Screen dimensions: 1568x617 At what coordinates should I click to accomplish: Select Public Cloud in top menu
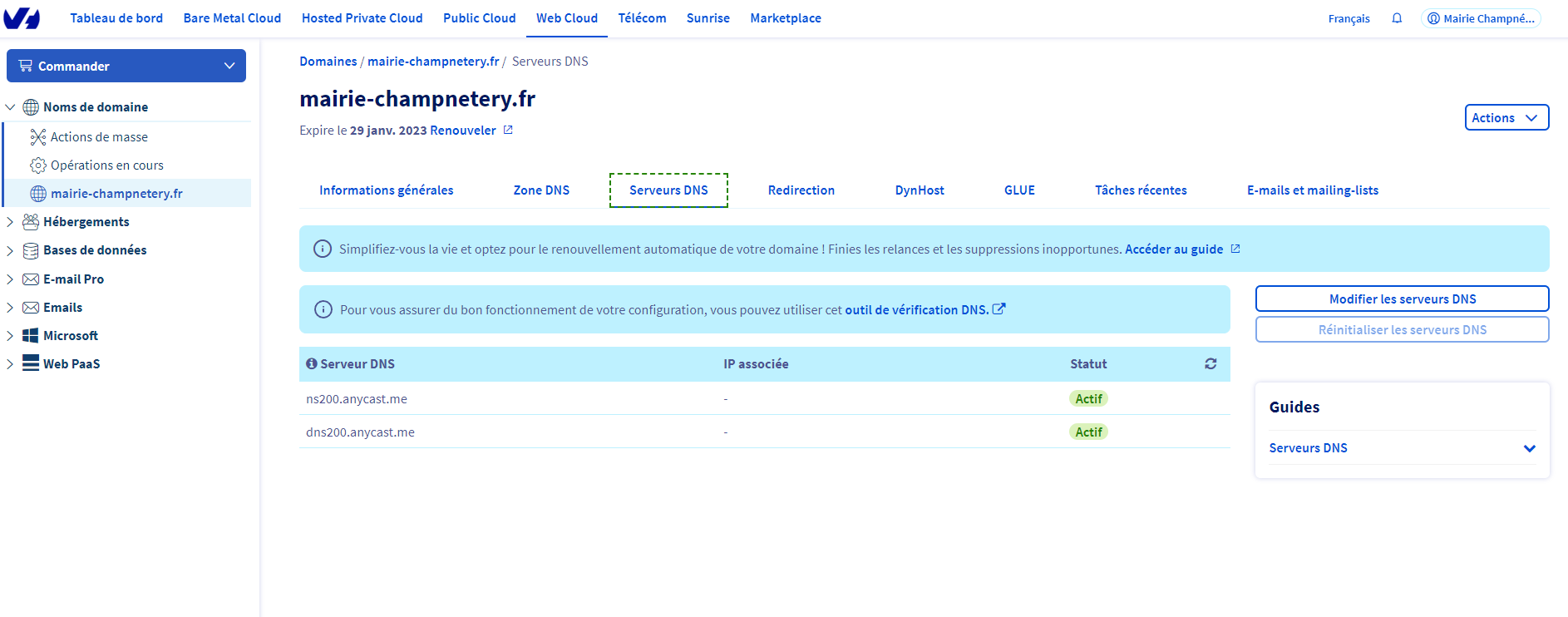pyautogui.click(x=480, y=18)
